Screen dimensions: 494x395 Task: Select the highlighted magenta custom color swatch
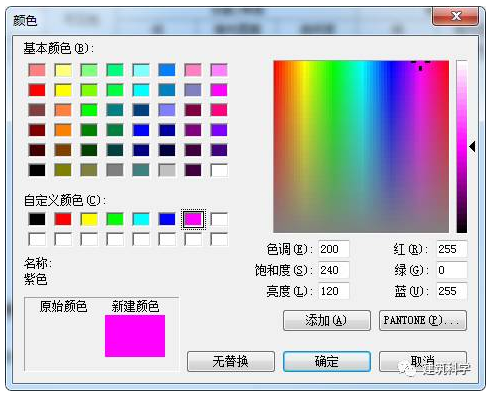point(193,219)
